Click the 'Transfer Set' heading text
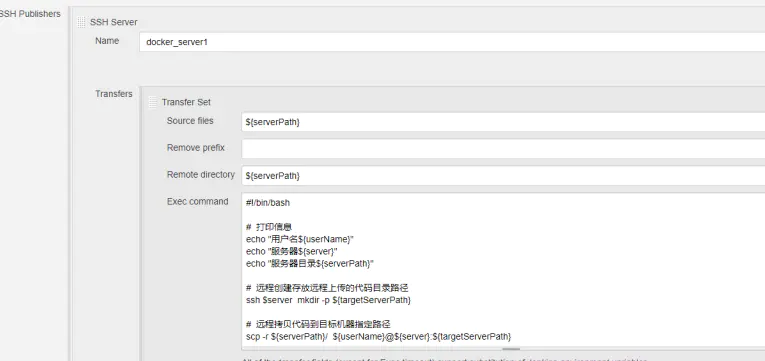This screenshot has height=361, width=765. point(186,102)
